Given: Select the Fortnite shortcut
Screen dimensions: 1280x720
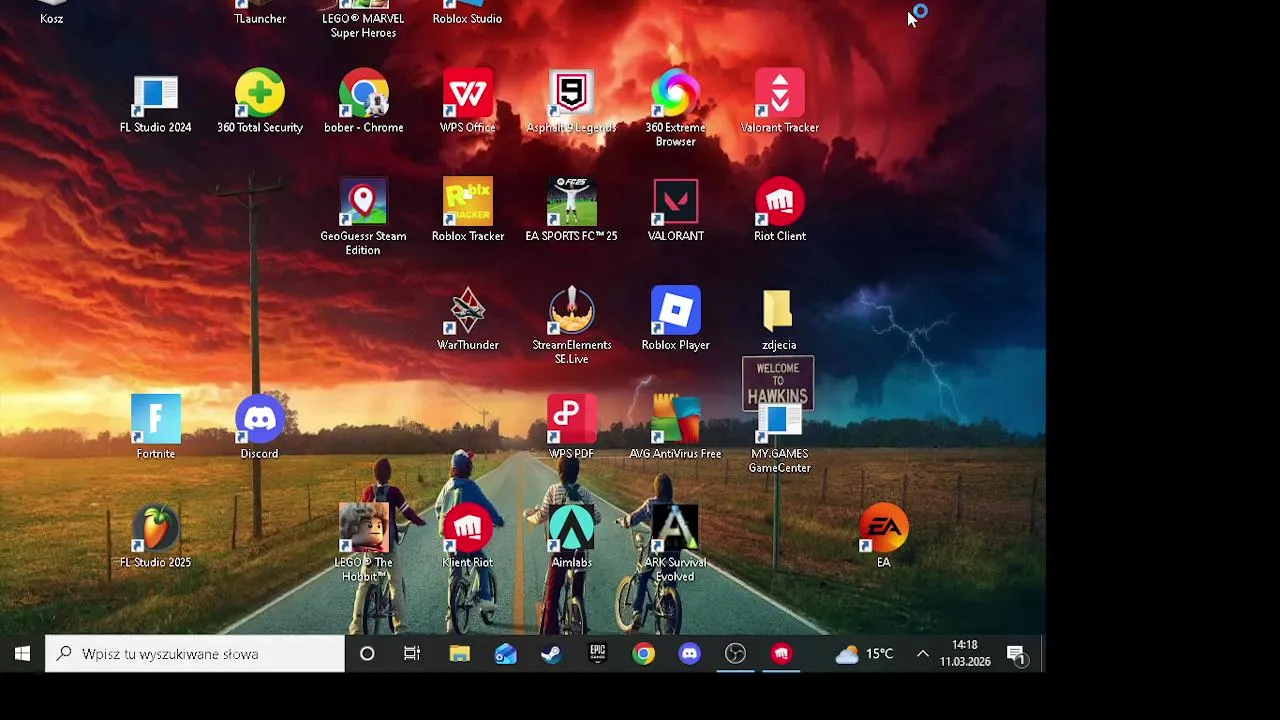Looking at the screenshot, I should click(x=155, y=428).
